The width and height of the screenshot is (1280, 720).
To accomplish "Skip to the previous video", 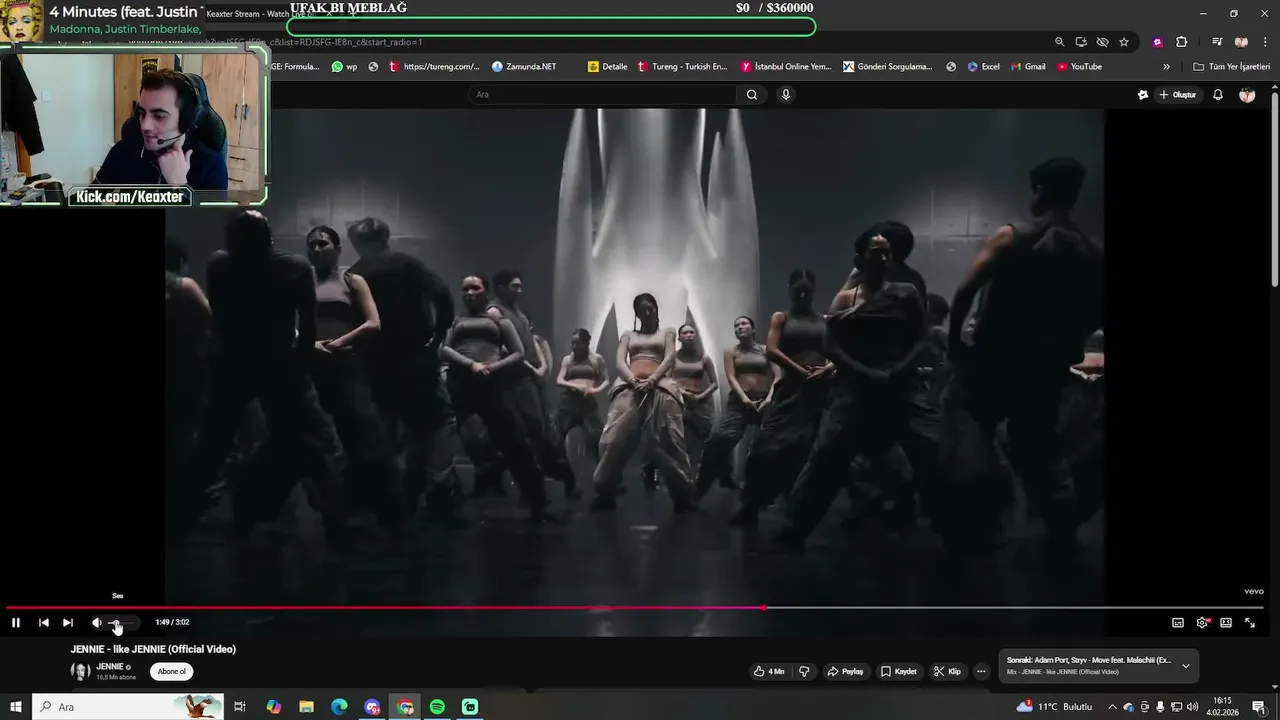I will 44,622.
